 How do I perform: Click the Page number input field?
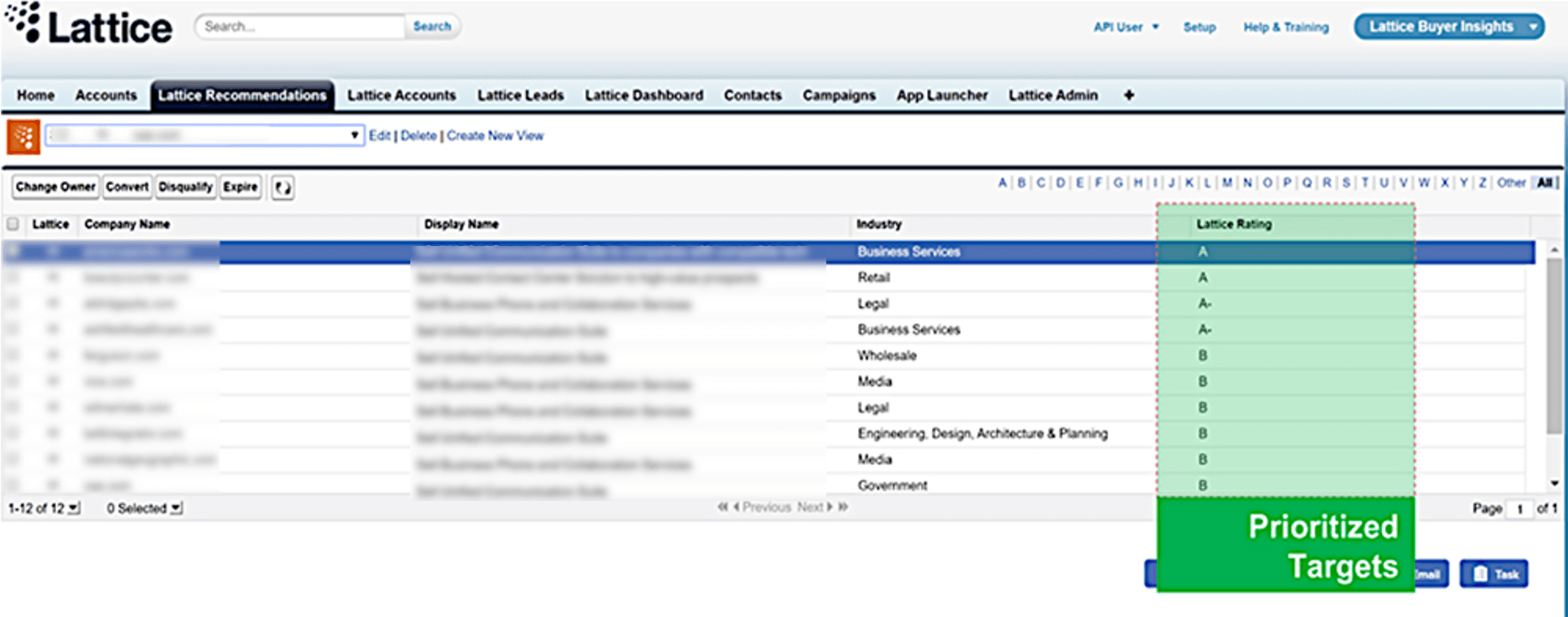pyautogui.click(x=1518, y=509)
